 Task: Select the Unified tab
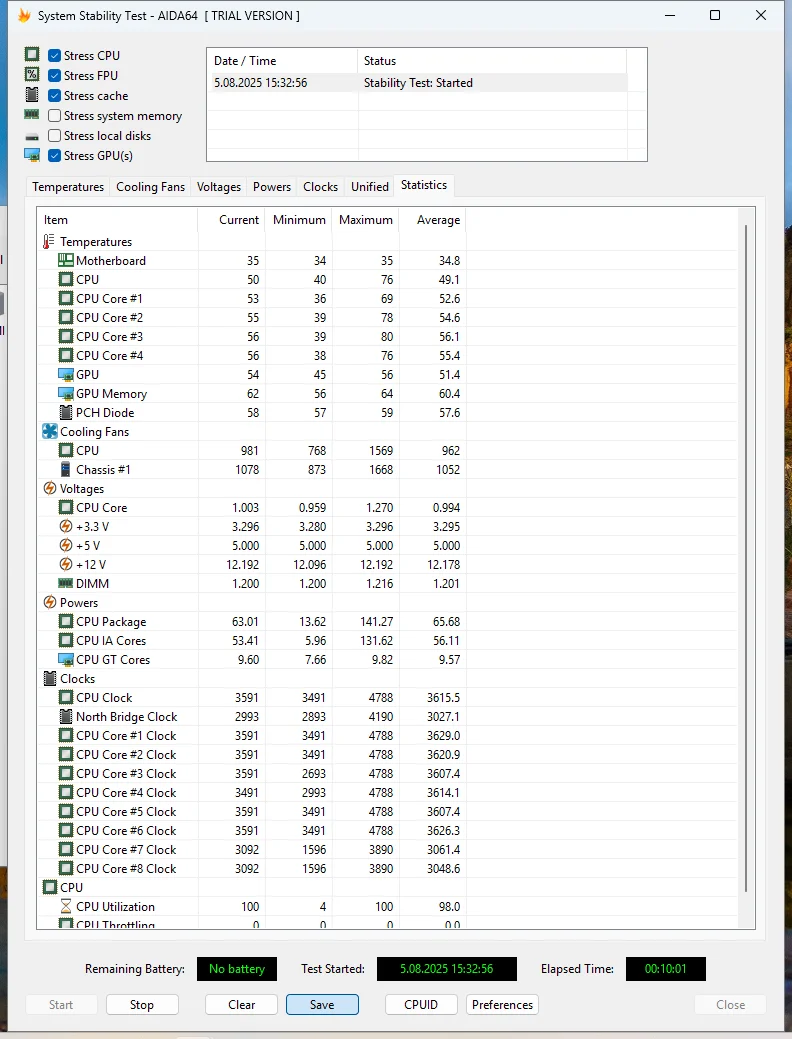370,187
